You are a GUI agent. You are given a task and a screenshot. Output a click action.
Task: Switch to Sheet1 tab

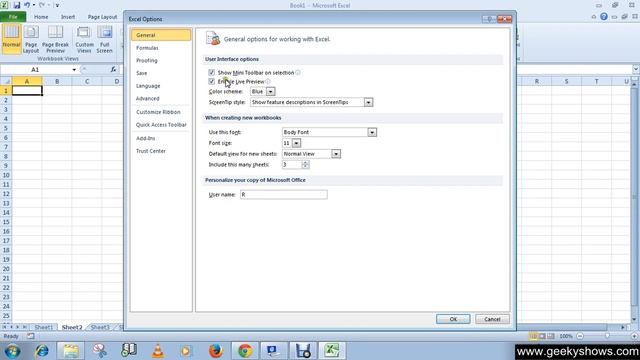tap(44, 327)
